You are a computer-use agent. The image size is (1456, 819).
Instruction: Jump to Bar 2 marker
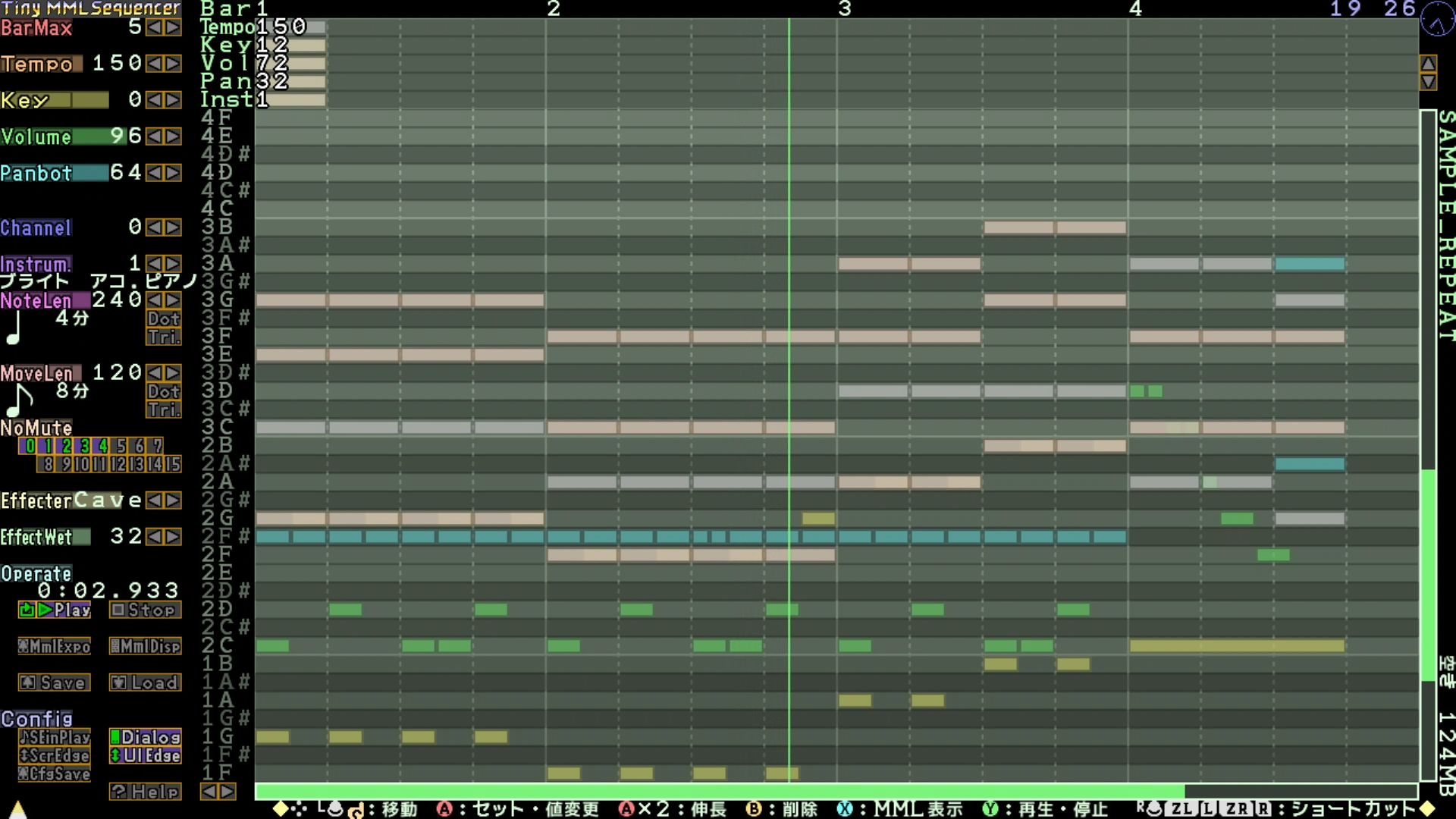tap(554, 9)
